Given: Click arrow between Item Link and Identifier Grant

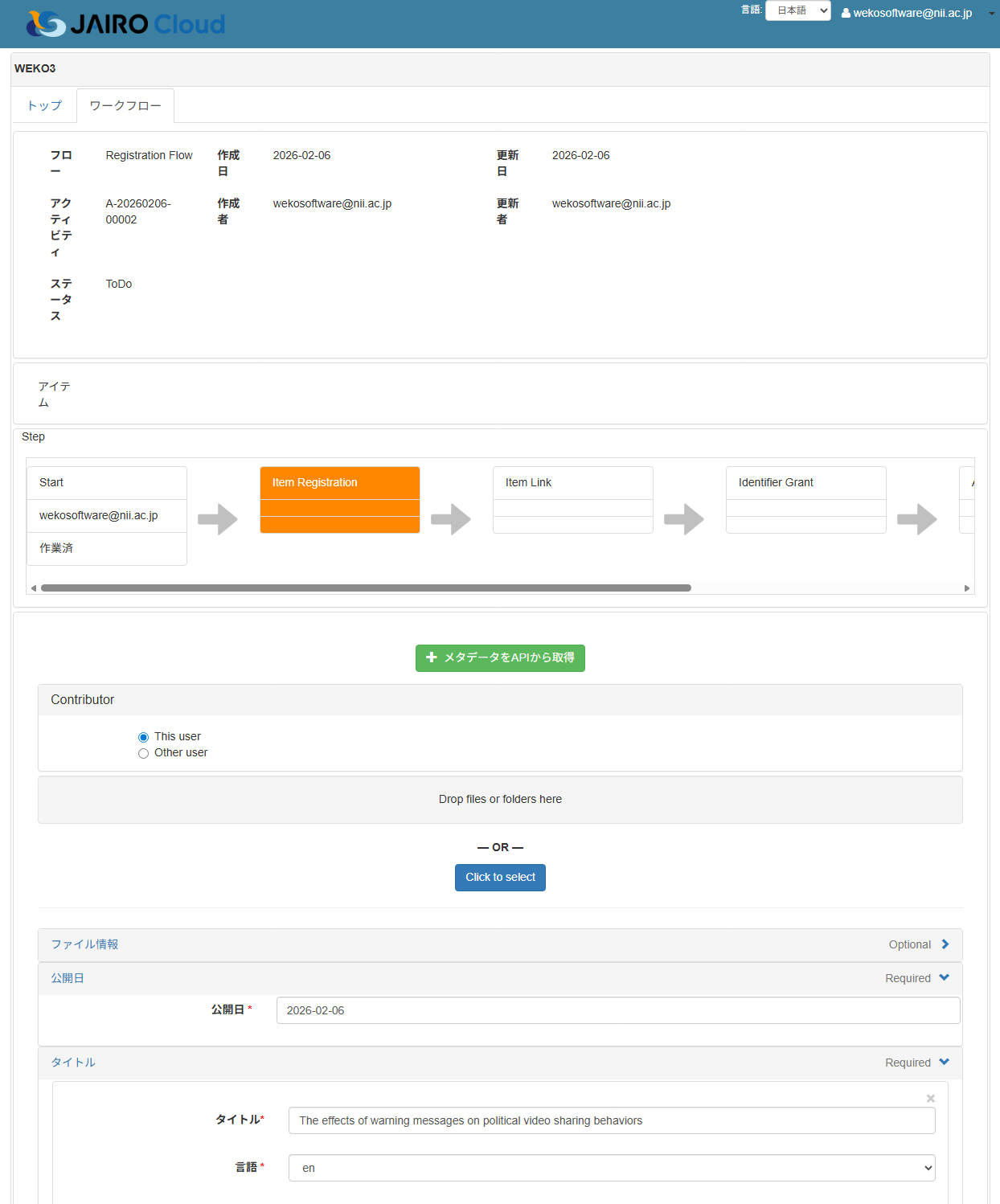Looking at the screenshot, I should (x=684, y=519).
